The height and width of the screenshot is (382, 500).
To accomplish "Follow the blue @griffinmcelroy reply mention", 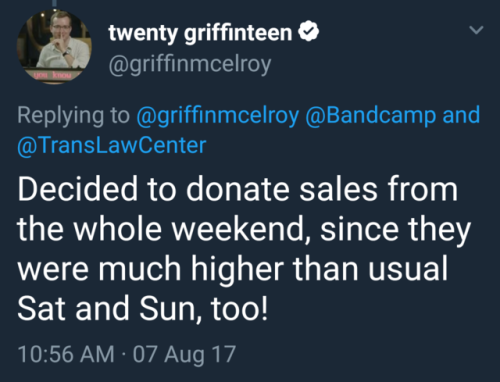I will [x=218, y=116].
